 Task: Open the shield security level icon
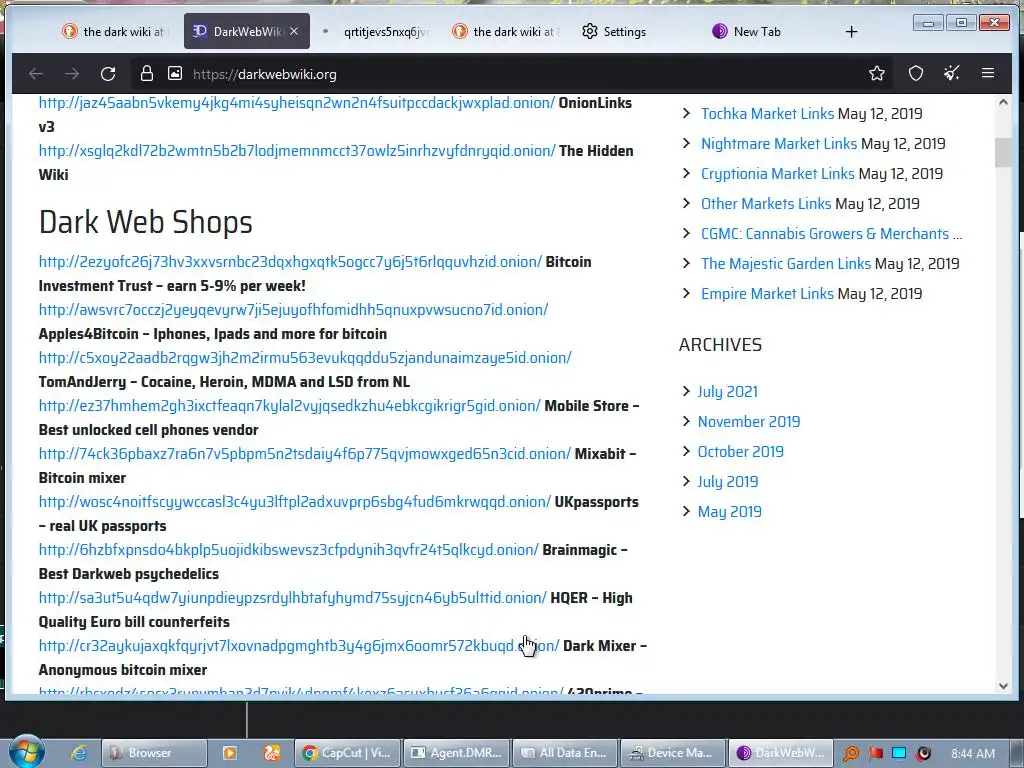pyautogui.click(x=916, y=73)
